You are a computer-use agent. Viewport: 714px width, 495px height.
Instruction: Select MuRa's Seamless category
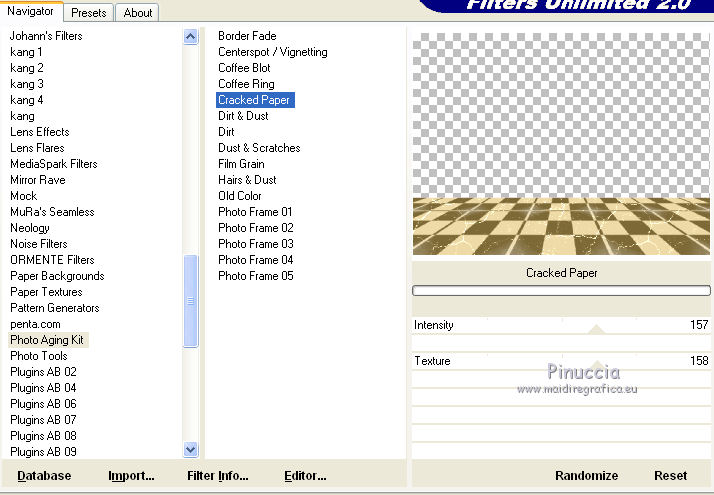coord(52,212)
